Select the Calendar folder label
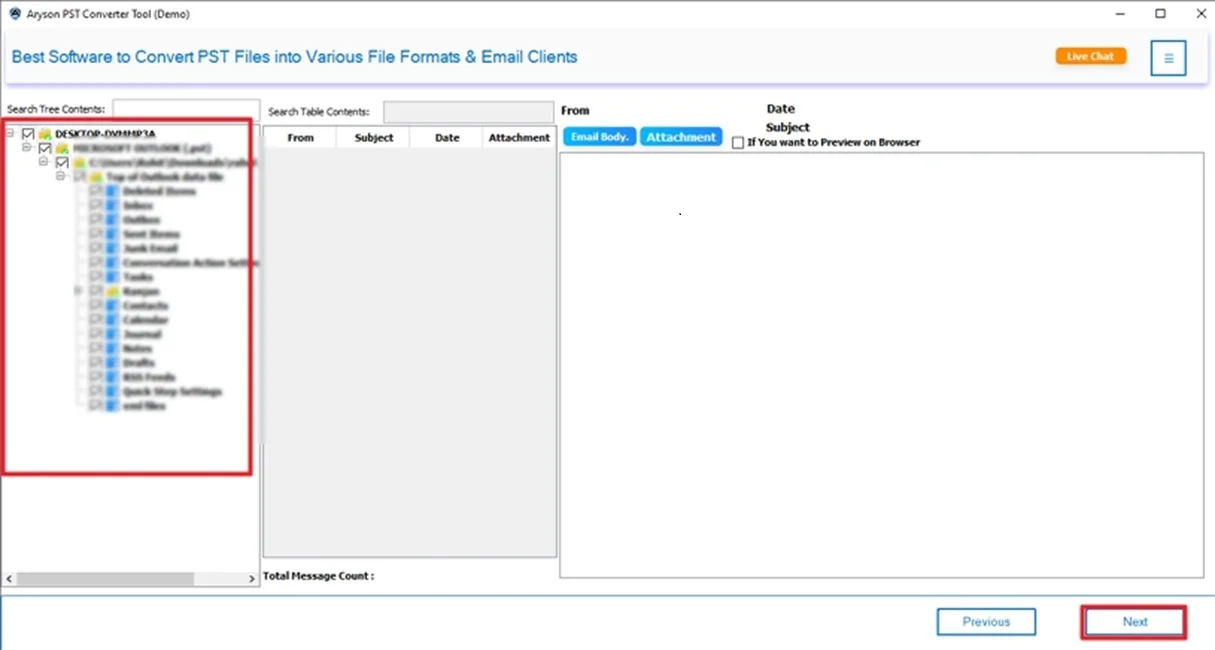1215x650 pixels. pyautogui.click(x=145, y=320)
